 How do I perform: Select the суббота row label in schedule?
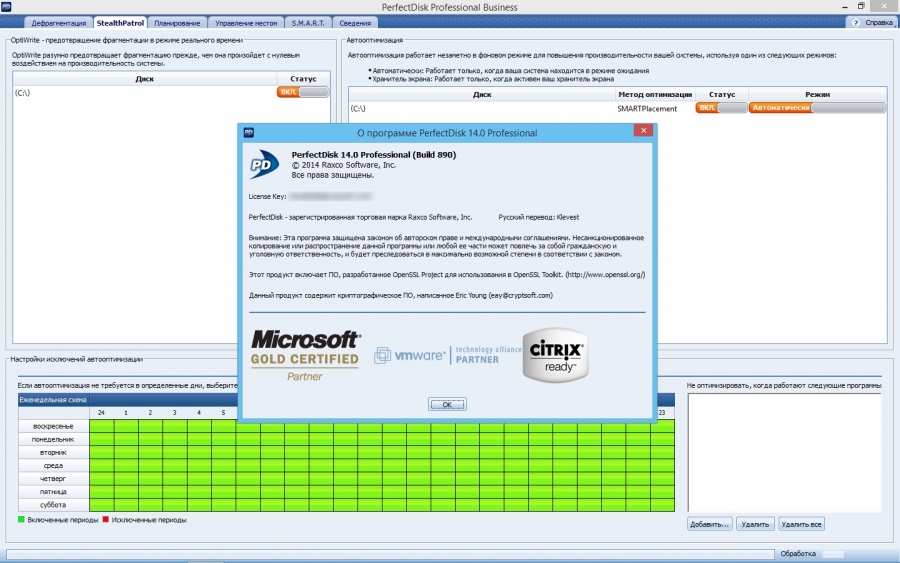pos(54,505)
